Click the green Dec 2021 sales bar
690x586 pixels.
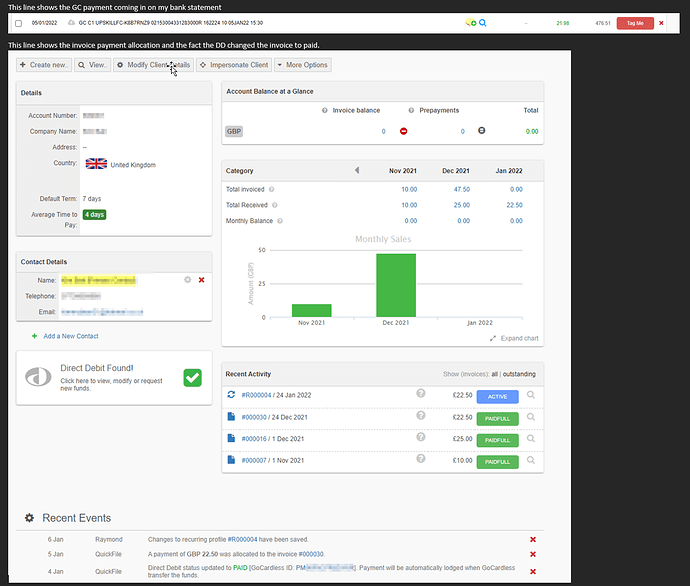click(396, 285)
